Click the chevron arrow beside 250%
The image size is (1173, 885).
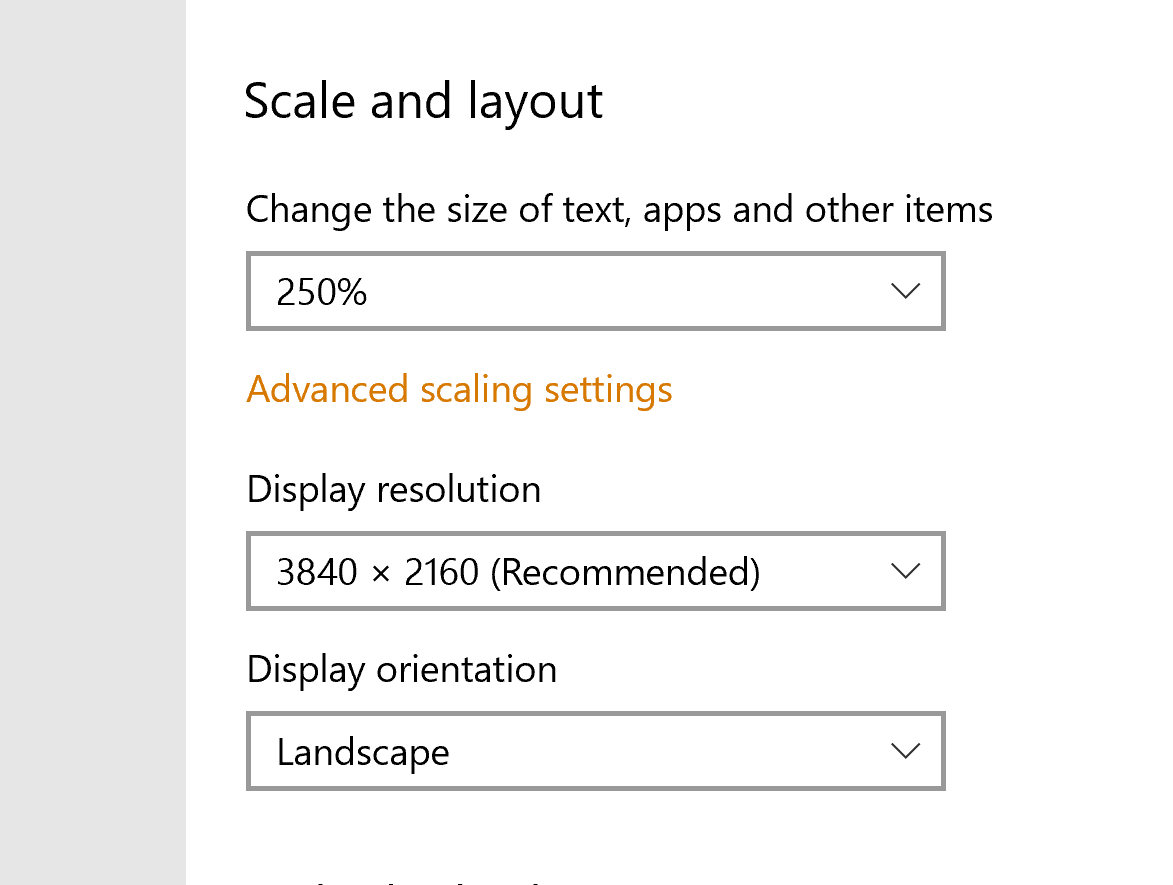905,291
